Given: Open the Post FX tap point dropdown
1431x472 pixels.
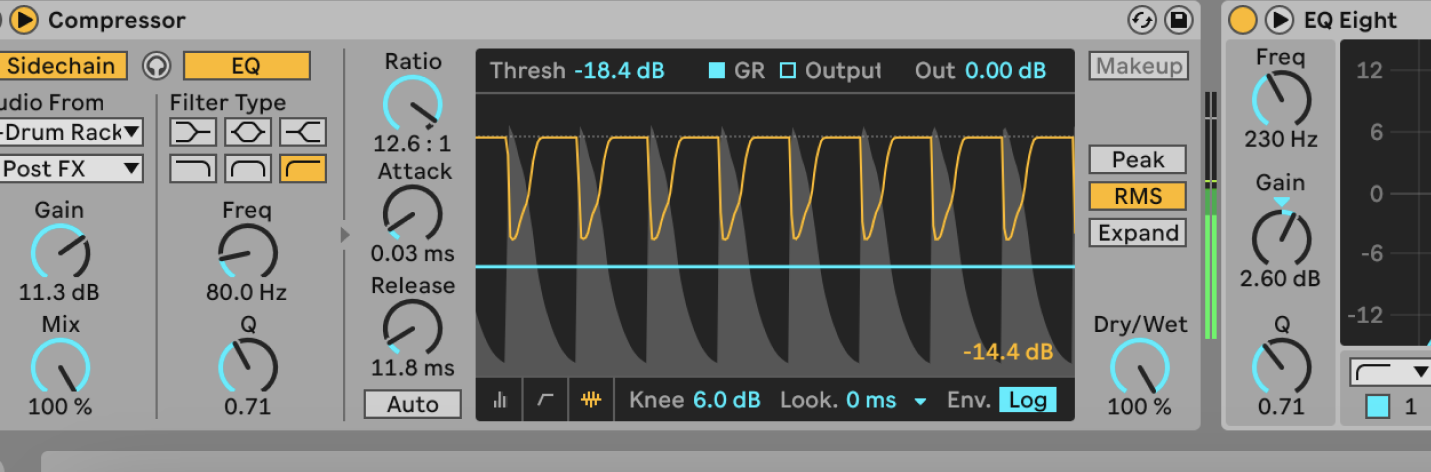Looking at the screenshot, I should pos(70,169).
